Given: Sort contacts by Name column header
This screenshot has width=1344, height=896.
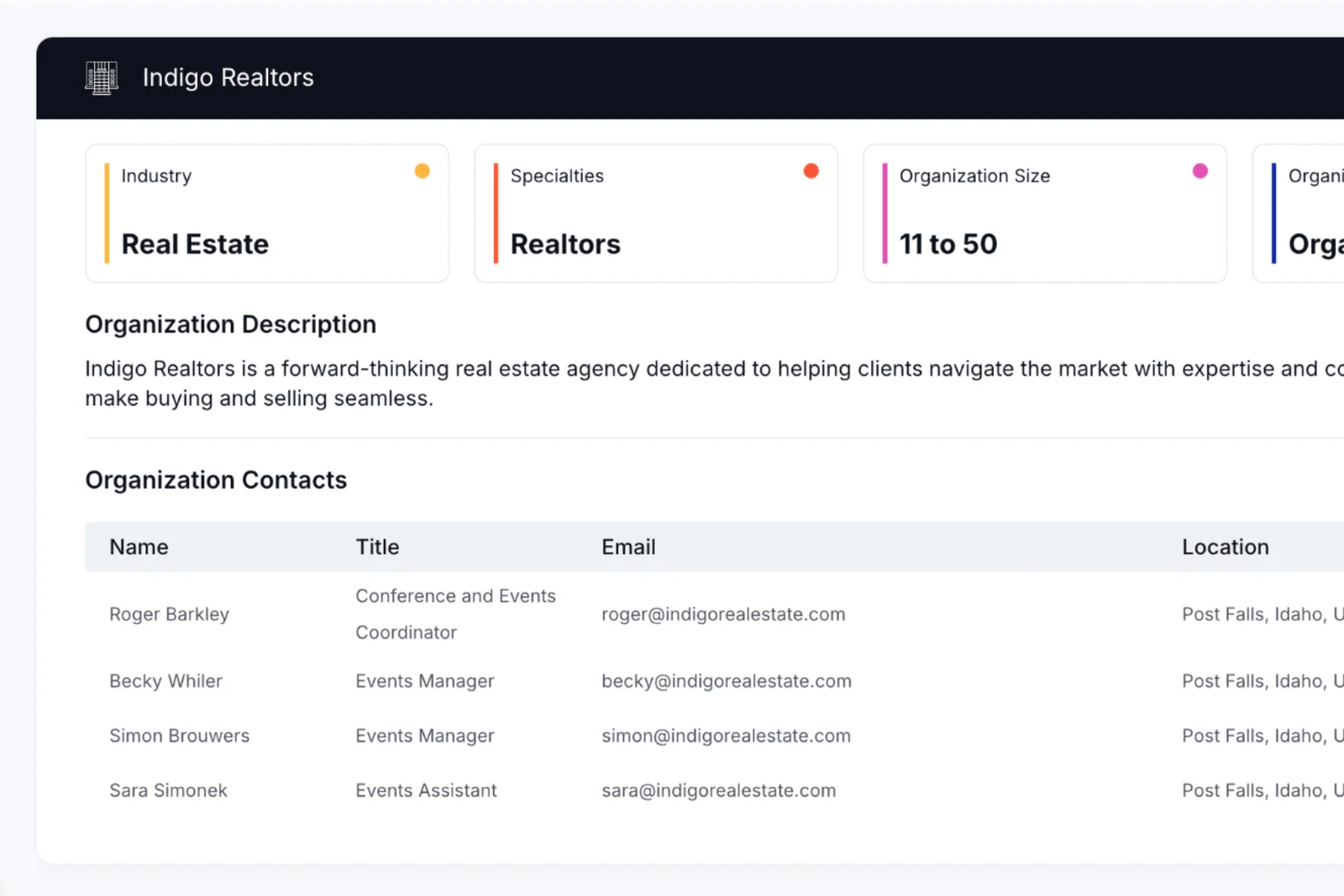Looking at the screenshot, I should [x=139, y=547].
